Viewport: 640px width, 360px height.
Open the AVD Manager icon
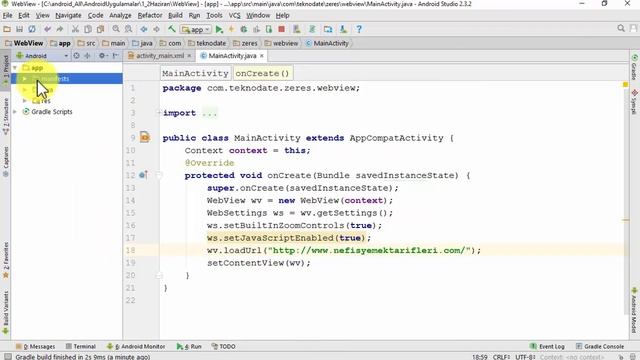pyautogui.click(x=297, y=29)
